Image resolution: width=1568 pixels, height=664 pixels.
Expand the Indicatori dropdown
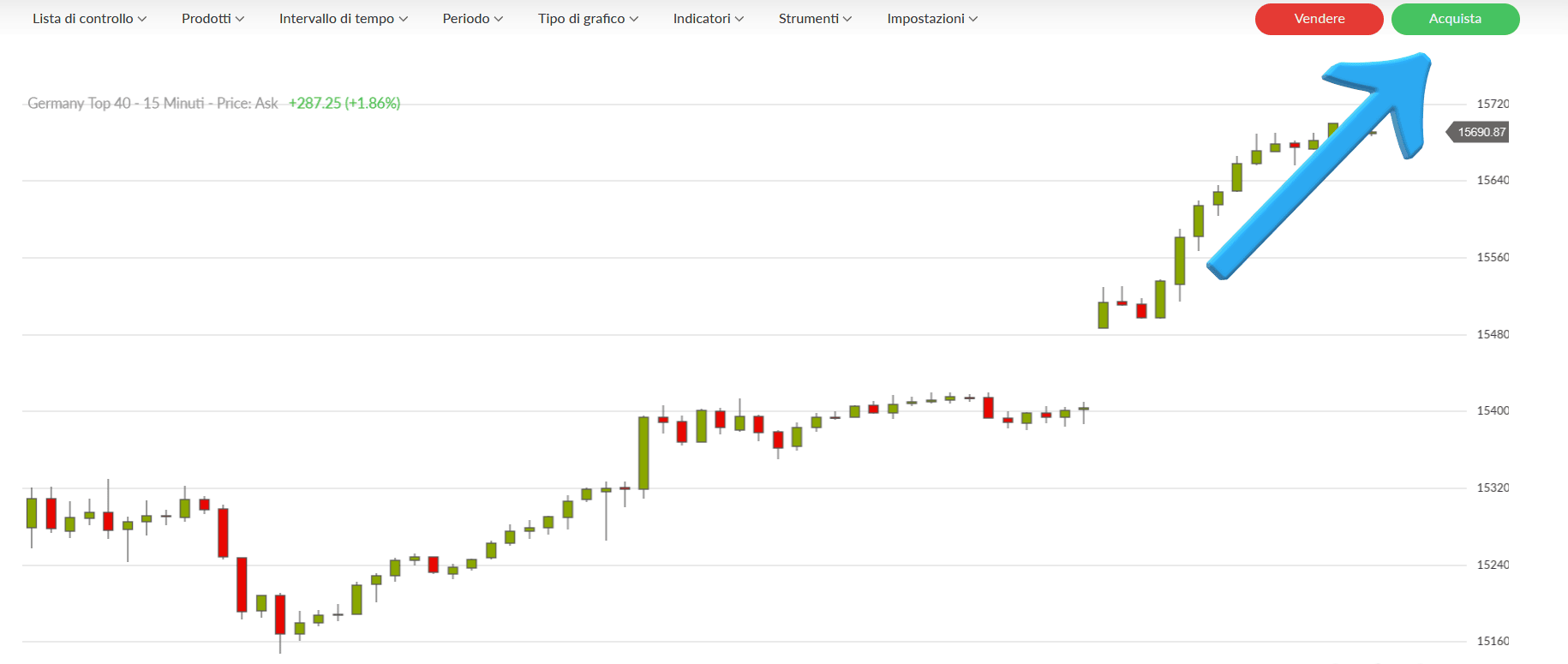pos(708,19)
